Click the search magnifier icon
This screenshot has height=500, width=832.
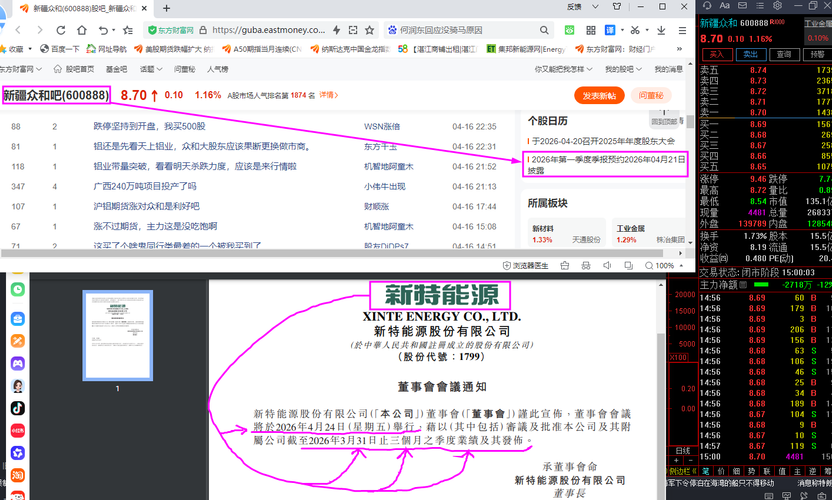click(544, 30)
